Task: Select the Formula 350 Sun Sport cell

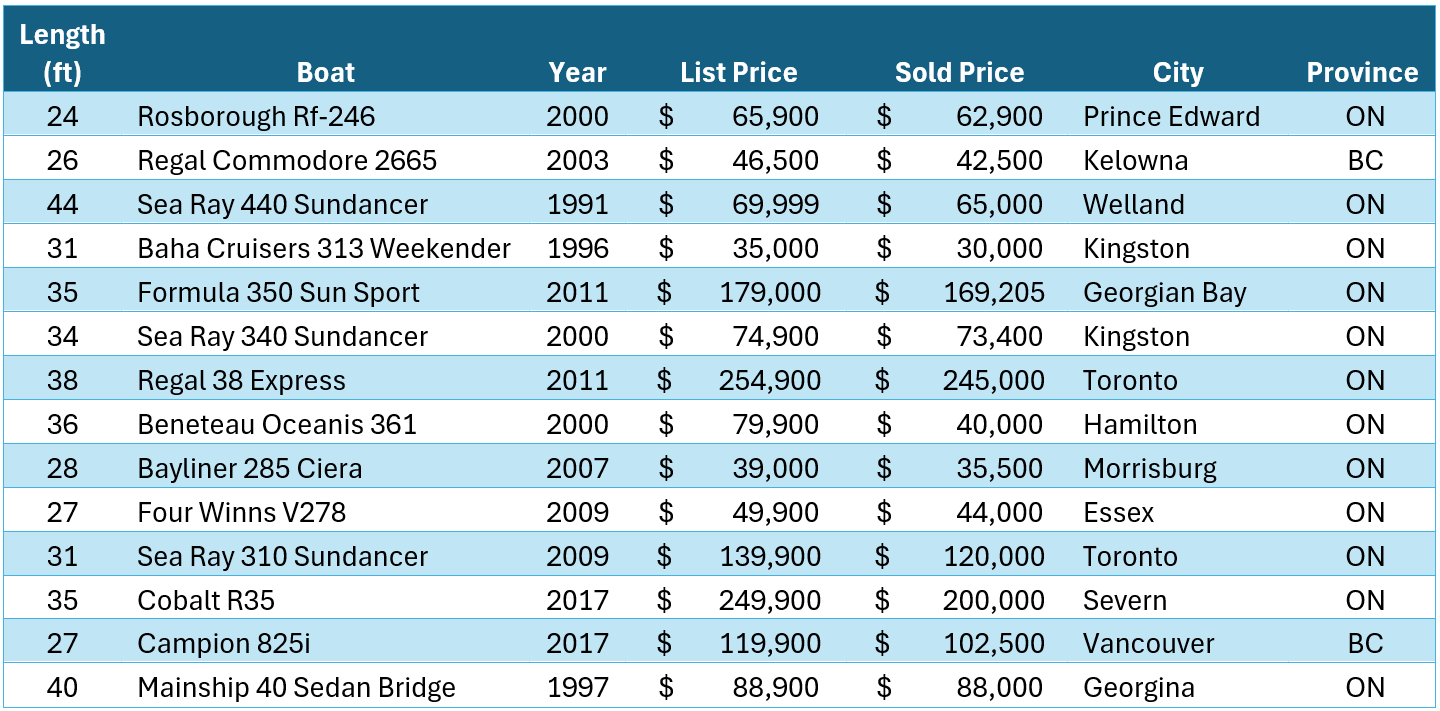Action: pos(278,293)
